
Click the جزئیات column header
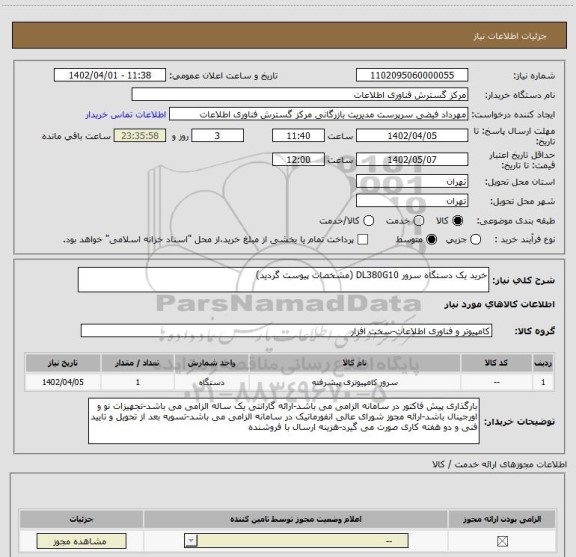(81, 519)
